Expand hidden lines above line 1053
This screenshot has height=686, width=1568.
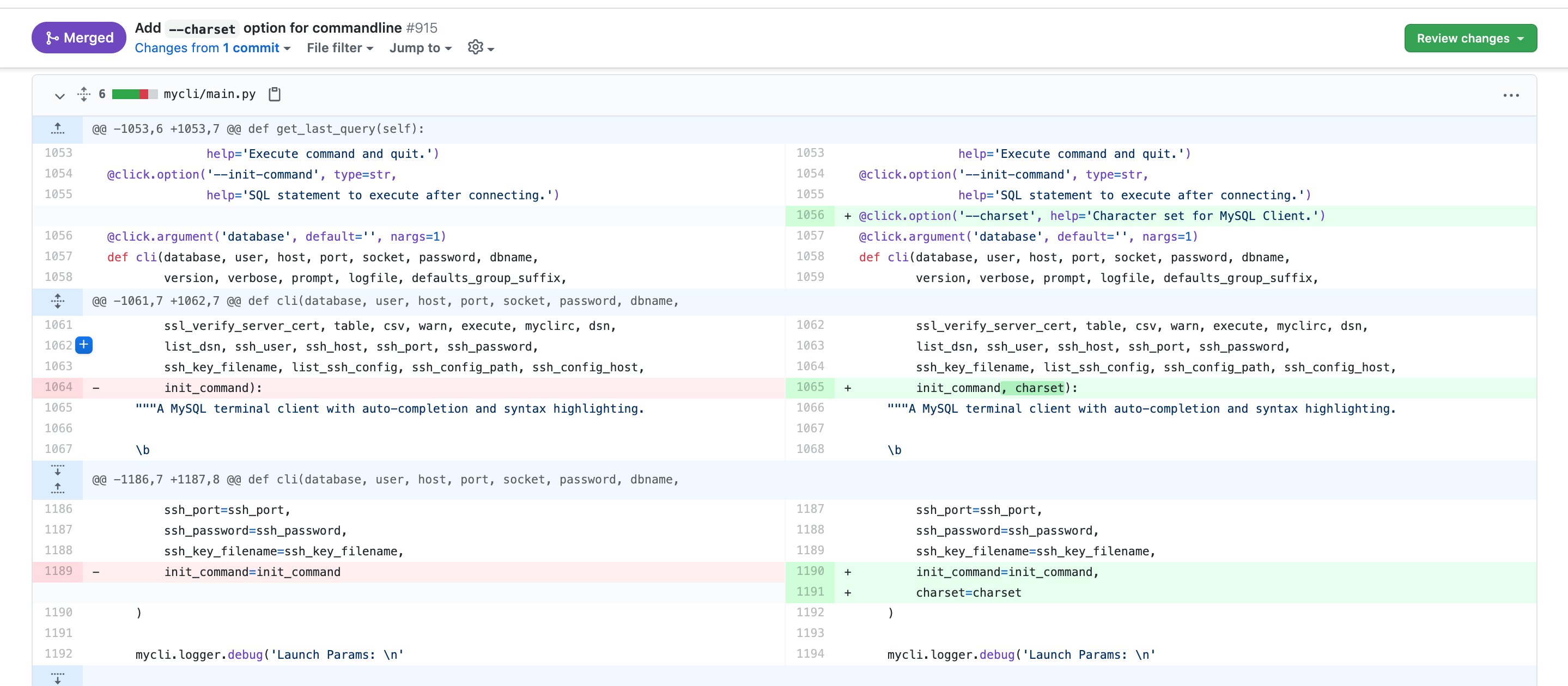tap(58, 128)
